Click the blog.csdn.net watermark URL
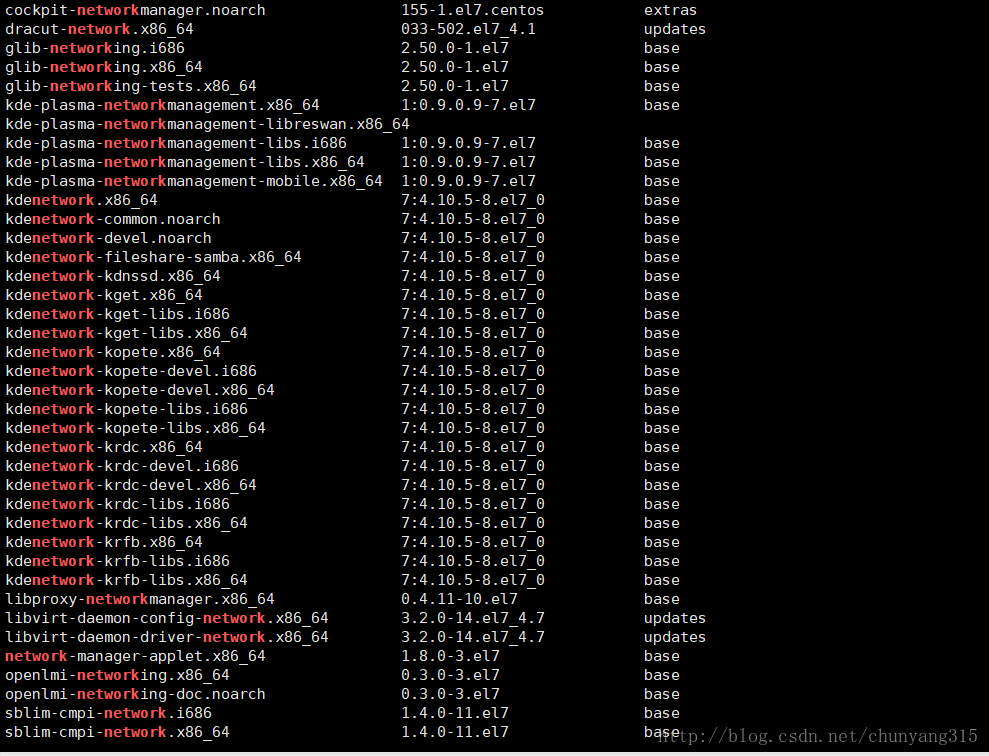This screenshot has width=989, height=756. pyautogui.click(x=824, y=737)
